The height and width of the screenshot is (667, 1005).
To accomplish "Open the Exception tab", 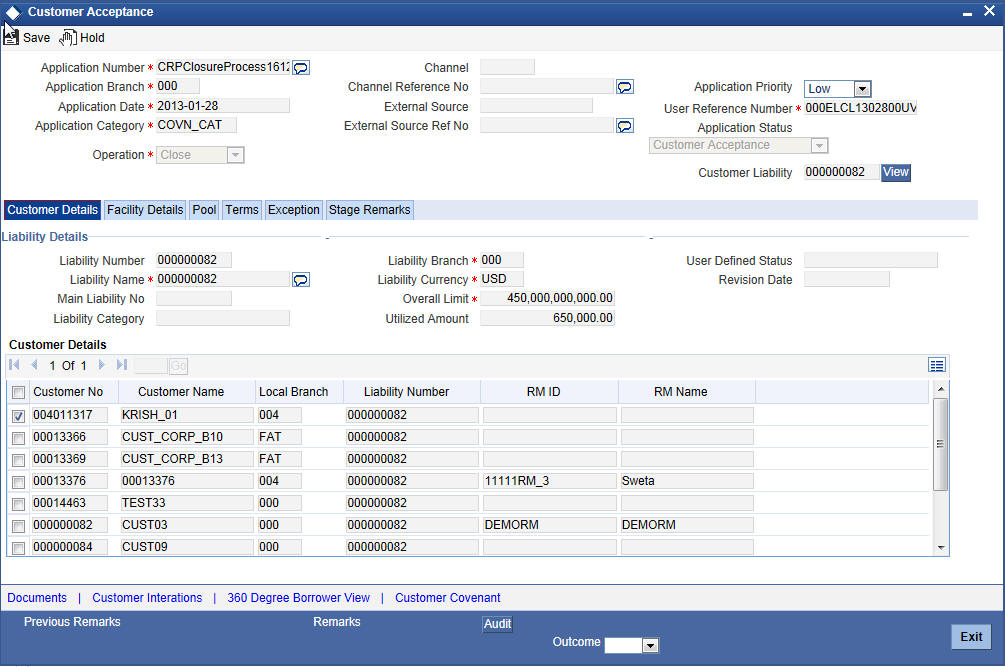I will [x=294, y=210].
